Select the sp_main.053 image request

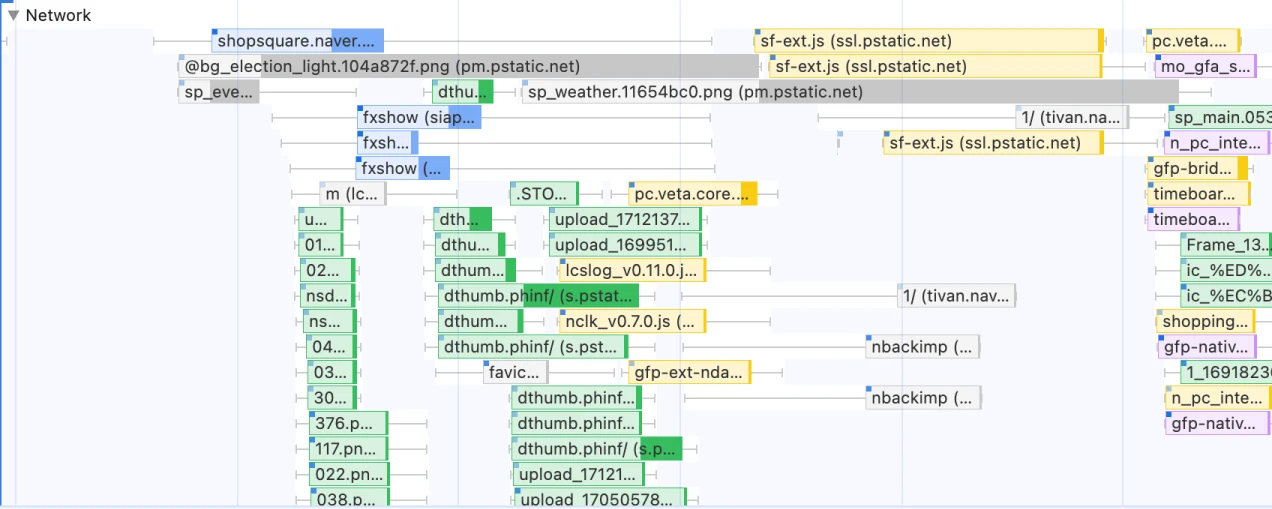pos(1218,118)
